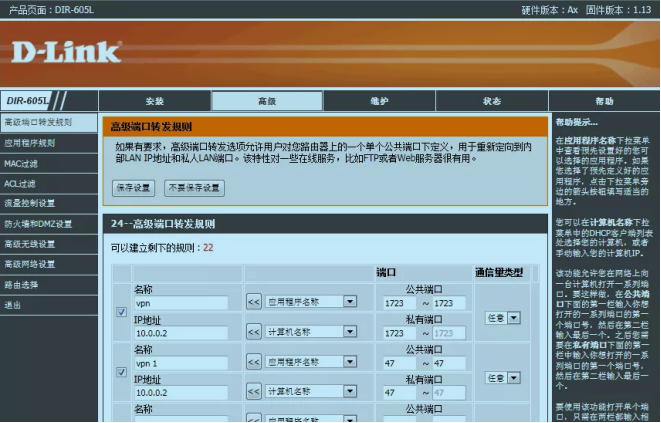
Task: Open 应用程序规则 in the sidebar
Action: pos(49,143)
